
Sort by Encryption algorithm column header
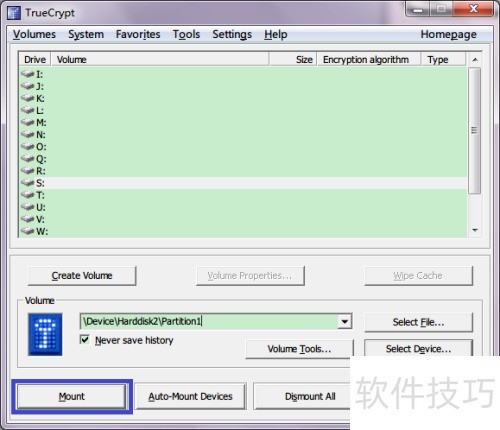[x=368, y=59]
